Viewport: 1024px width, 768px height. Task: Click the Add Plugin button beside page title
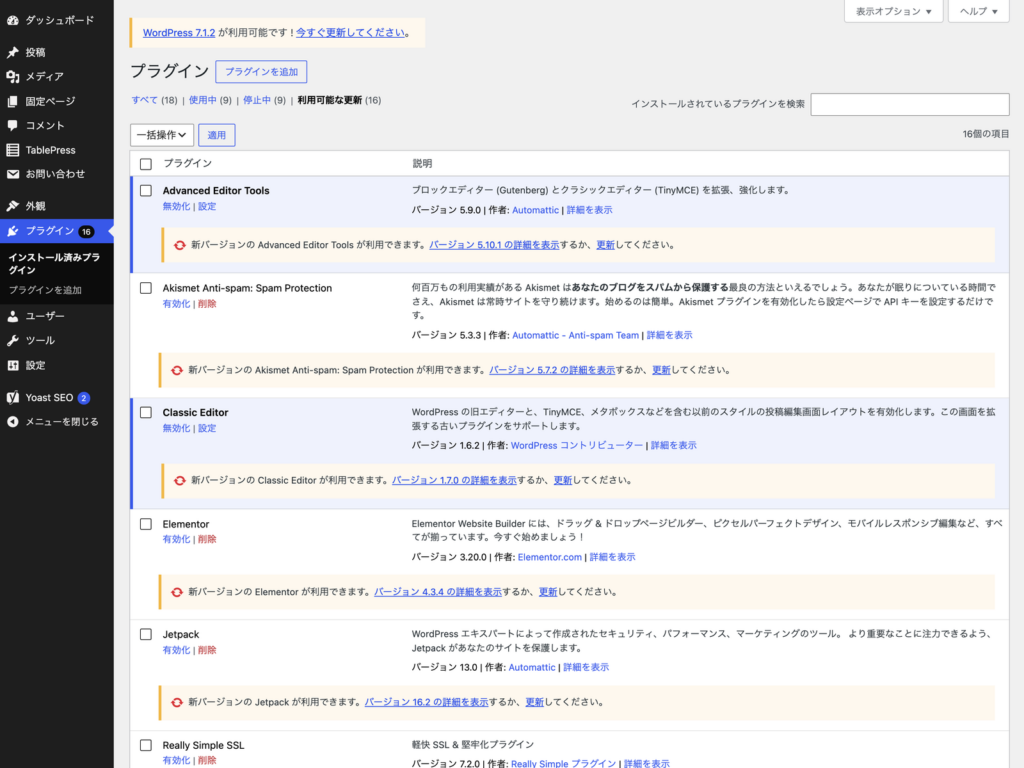pyautogui.click(x=261, y=72)
